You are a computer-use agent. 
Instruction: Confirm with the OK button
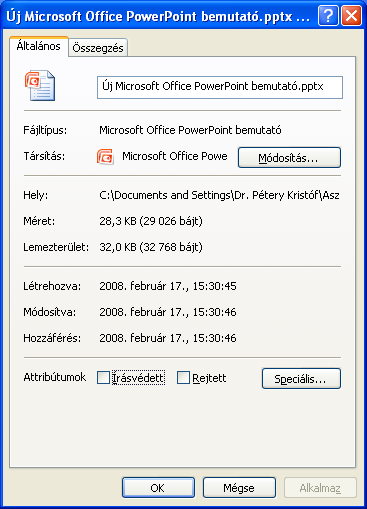pos(158,488)
